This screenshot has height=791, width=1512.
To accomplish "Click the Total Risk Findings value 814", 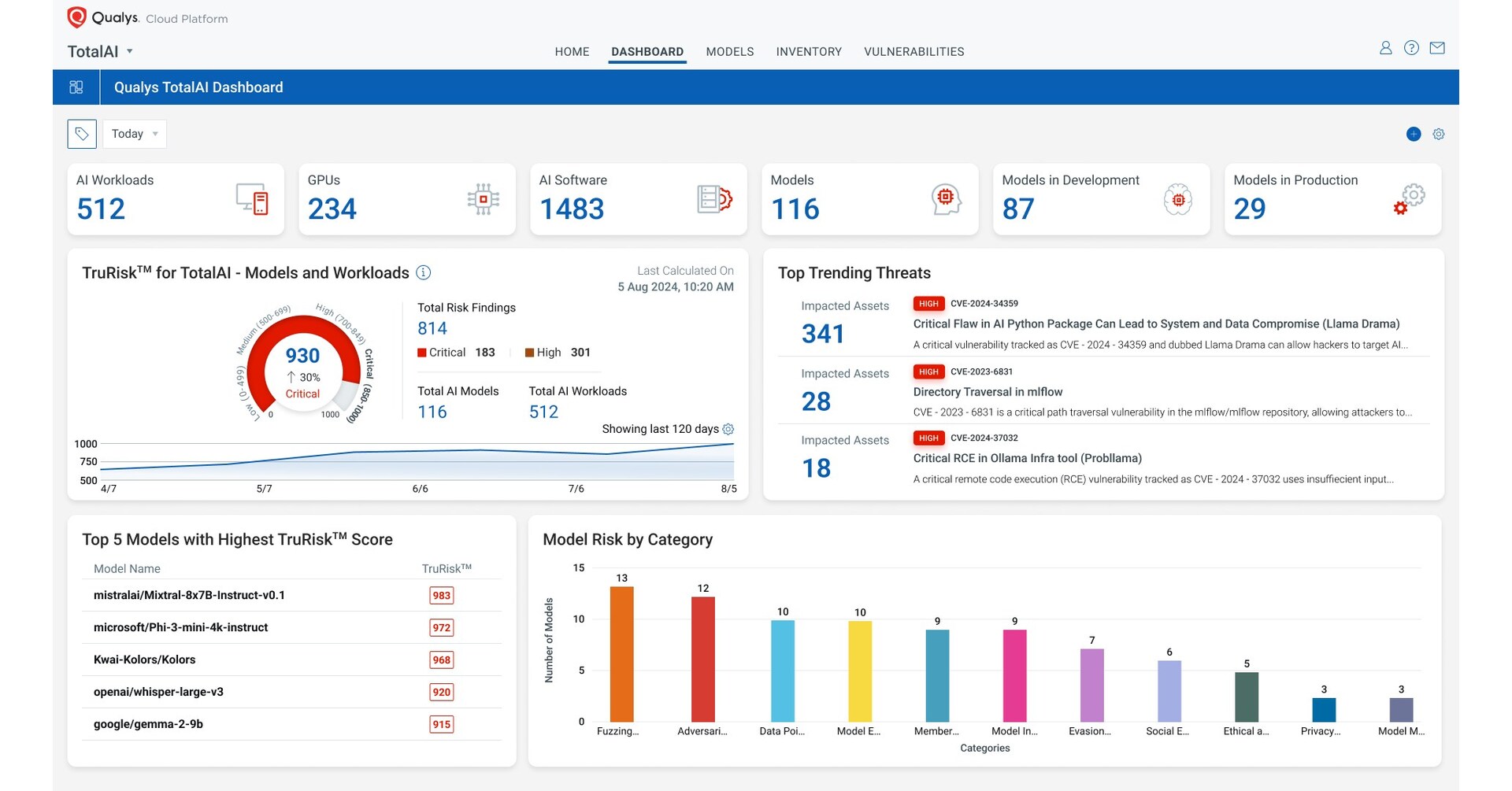I will tap(432, 328).
